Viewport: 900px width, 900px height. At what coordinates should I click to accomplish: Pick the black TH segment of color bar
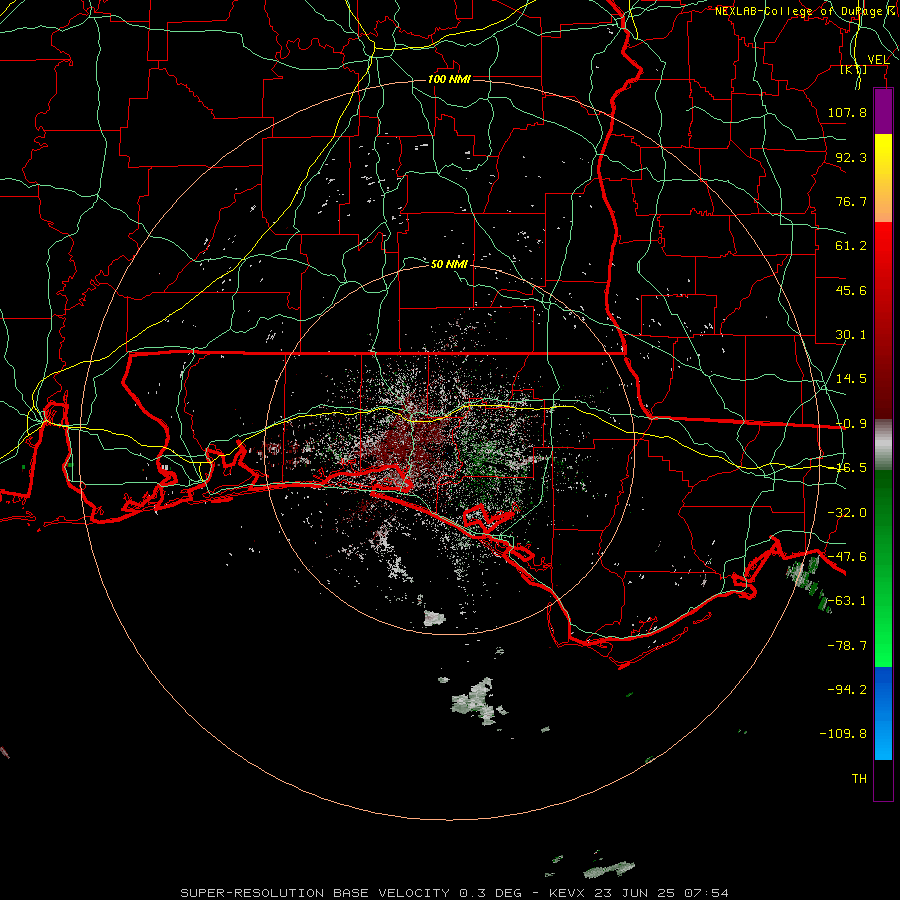pyautogui.click(x=883, y=779)
